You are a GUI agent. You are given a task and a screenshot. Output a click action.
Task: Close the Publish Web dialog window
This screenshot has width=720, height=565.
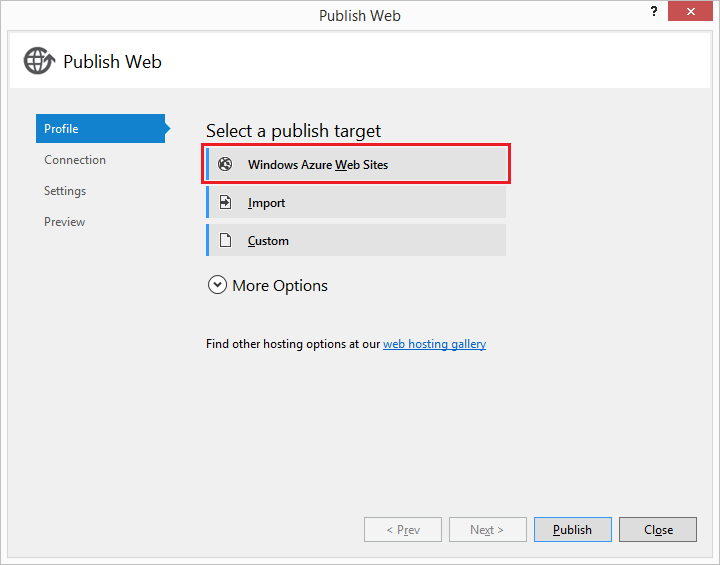pyautogui.click(x=691, y=11)
